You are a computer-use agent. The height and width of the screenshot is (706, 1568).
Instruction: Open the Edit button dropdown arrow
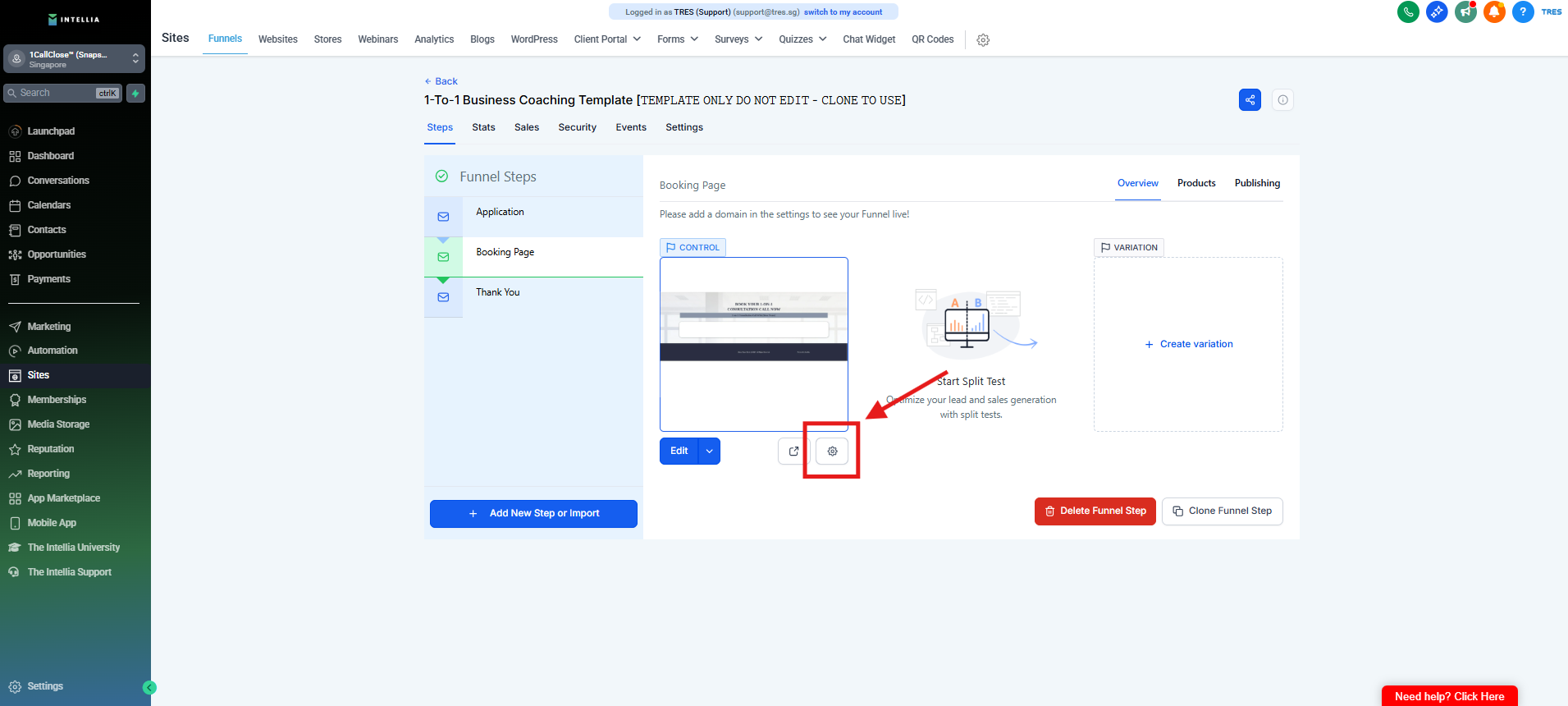(710, 452)
